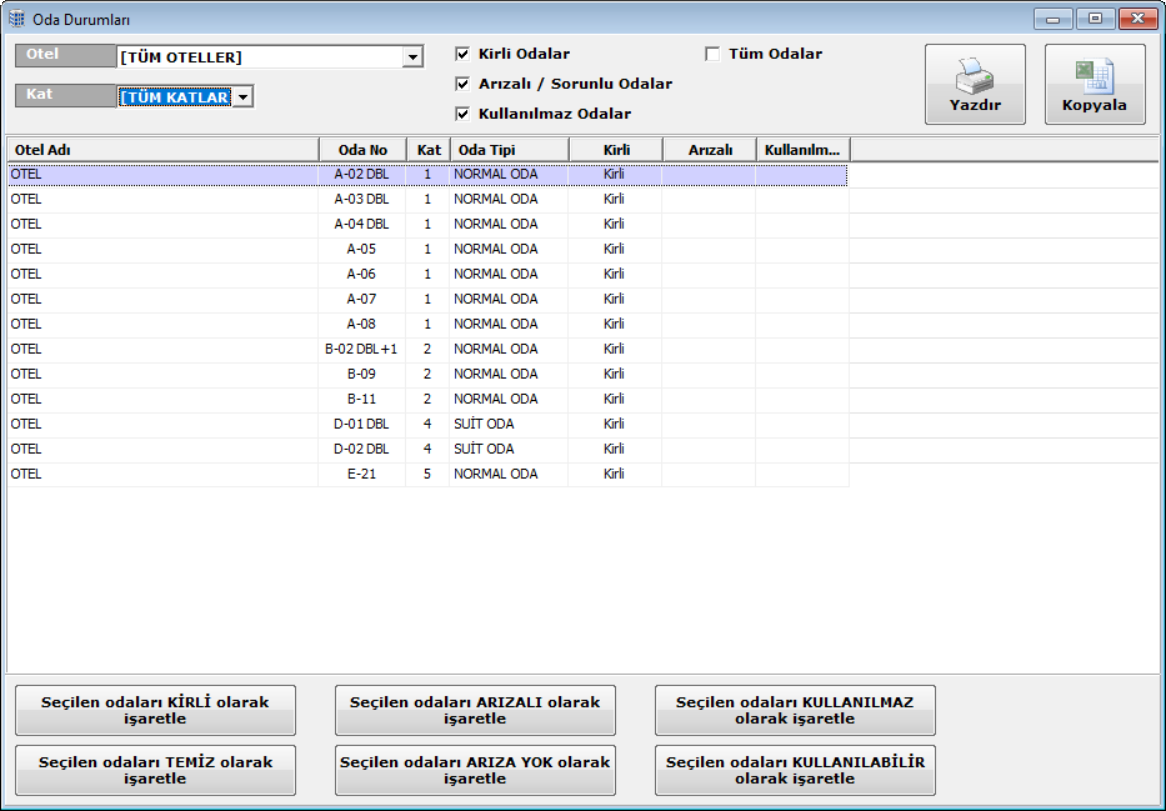
Task: Enable the Tüm Odalar checkbox
Action: click(712, 54)
